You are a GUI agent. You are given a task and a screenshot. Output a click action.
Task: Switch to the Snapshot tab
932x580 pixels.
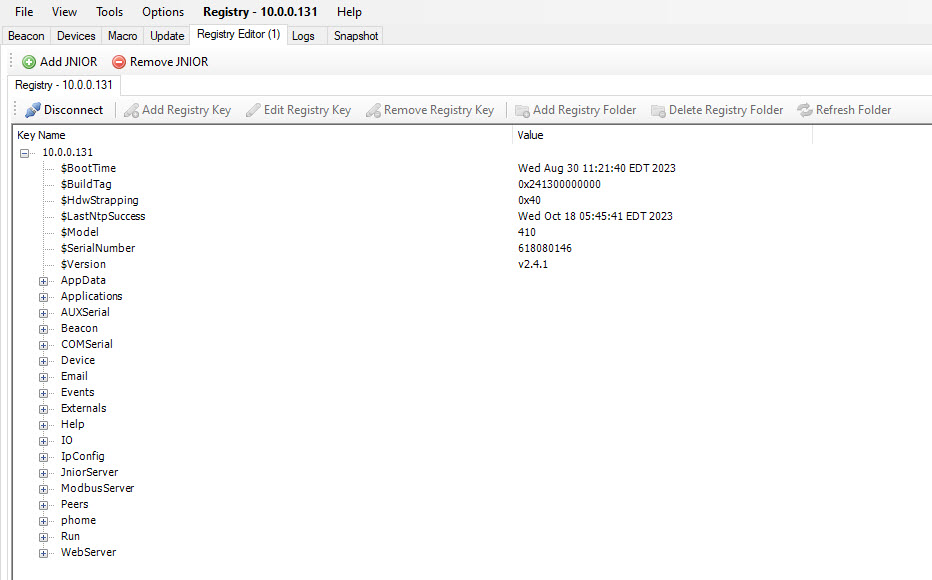click(354, 35)
